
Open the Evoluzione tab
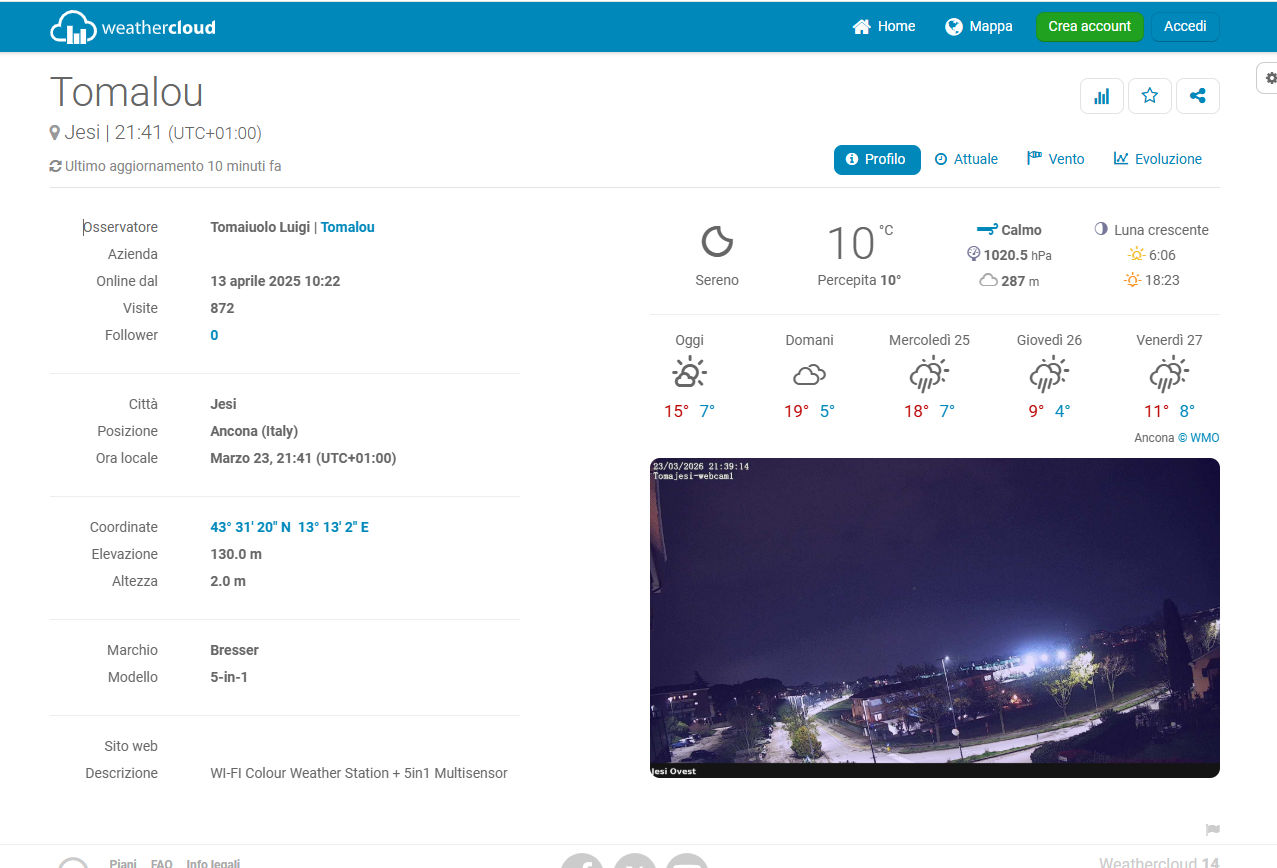point(1157,160)
